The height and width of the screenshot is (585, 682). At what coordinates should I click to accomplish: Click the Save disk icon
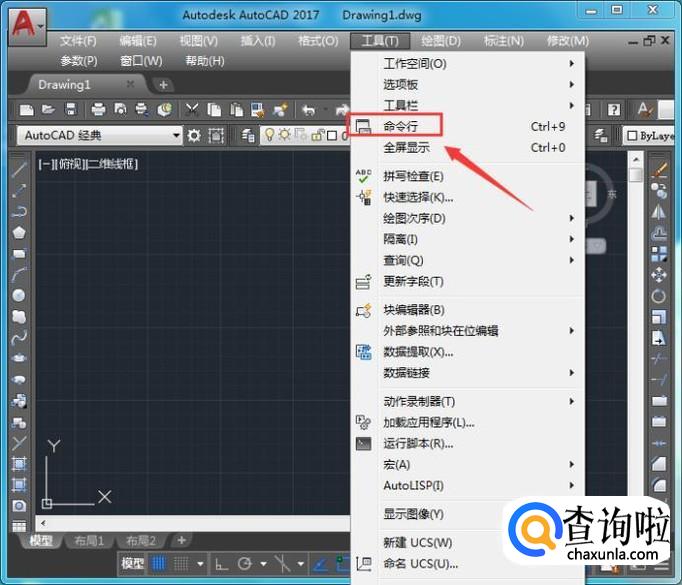[x=71, y=110]
